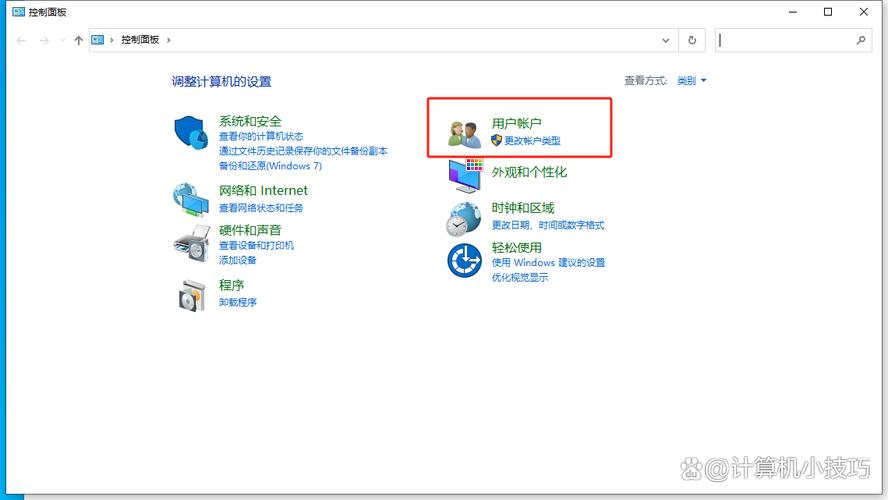This screenshot has width=888, height=500.
Task: Select 控制面板 in the breadcrumb path
Action: click(x=141, y=40)
